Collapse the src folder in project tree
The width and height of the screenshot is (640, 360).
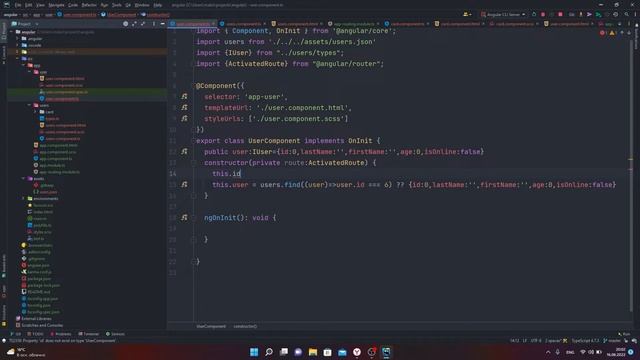tap(18, 58)
